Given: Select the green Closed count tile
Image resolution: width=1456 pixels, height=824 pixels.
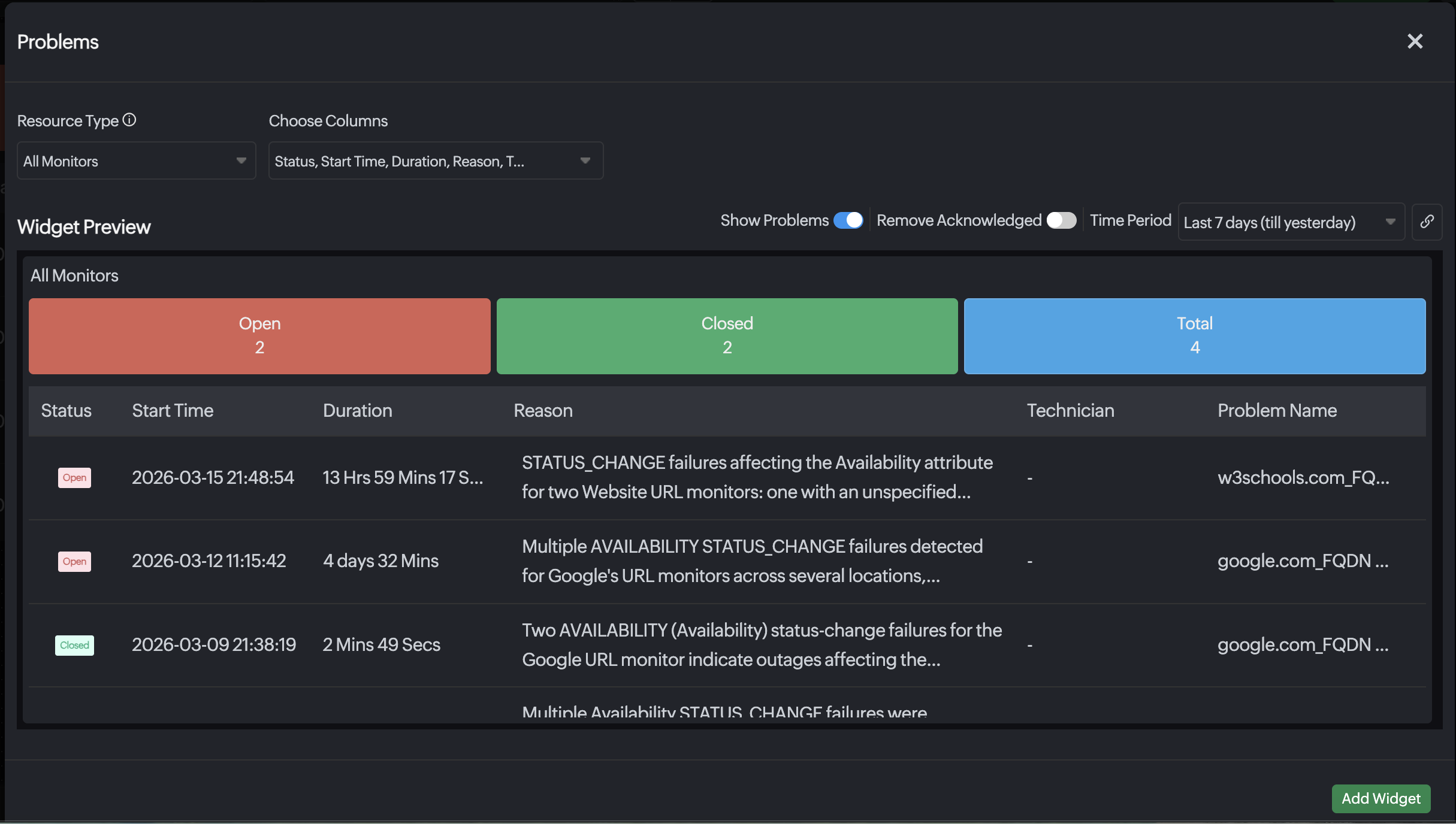Looking at the screenshot, I should tap(727, 336).
